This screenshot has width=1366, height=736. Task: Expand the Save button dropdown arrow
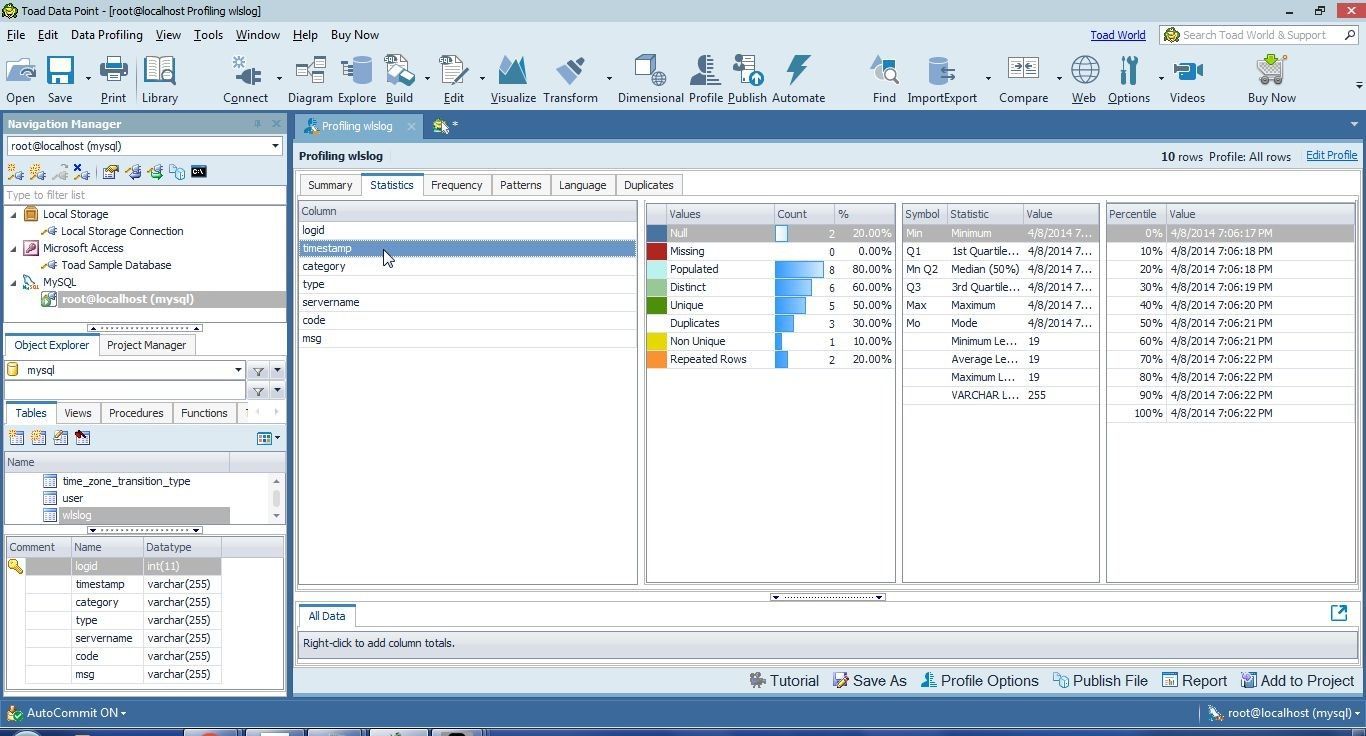(x=88, y=79)
